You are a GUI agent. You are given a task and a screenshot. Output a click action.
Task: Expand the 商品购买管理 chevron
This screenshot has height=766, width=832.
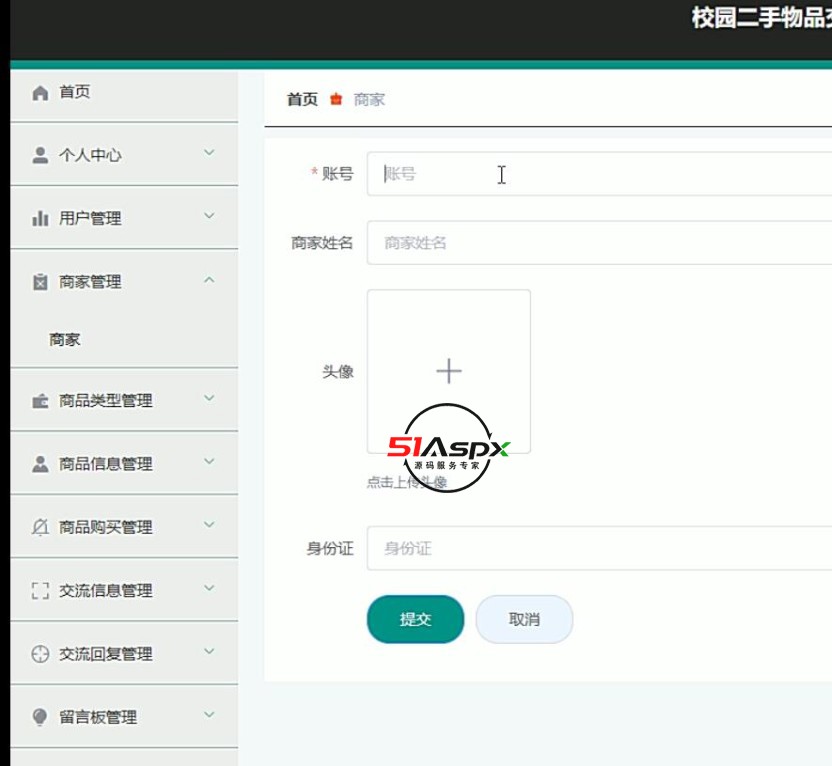point(210,524)
